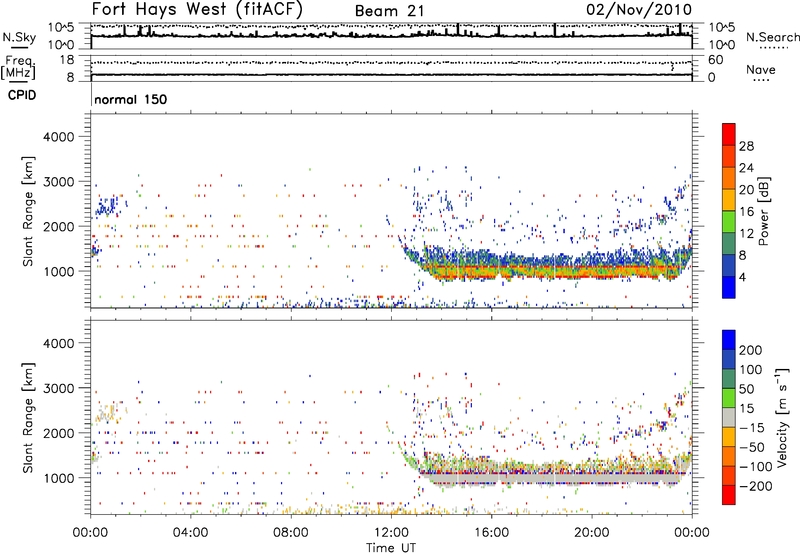Click the N.Sky solid legend line sample
The image size is (800, 554).
click(19, 47)
